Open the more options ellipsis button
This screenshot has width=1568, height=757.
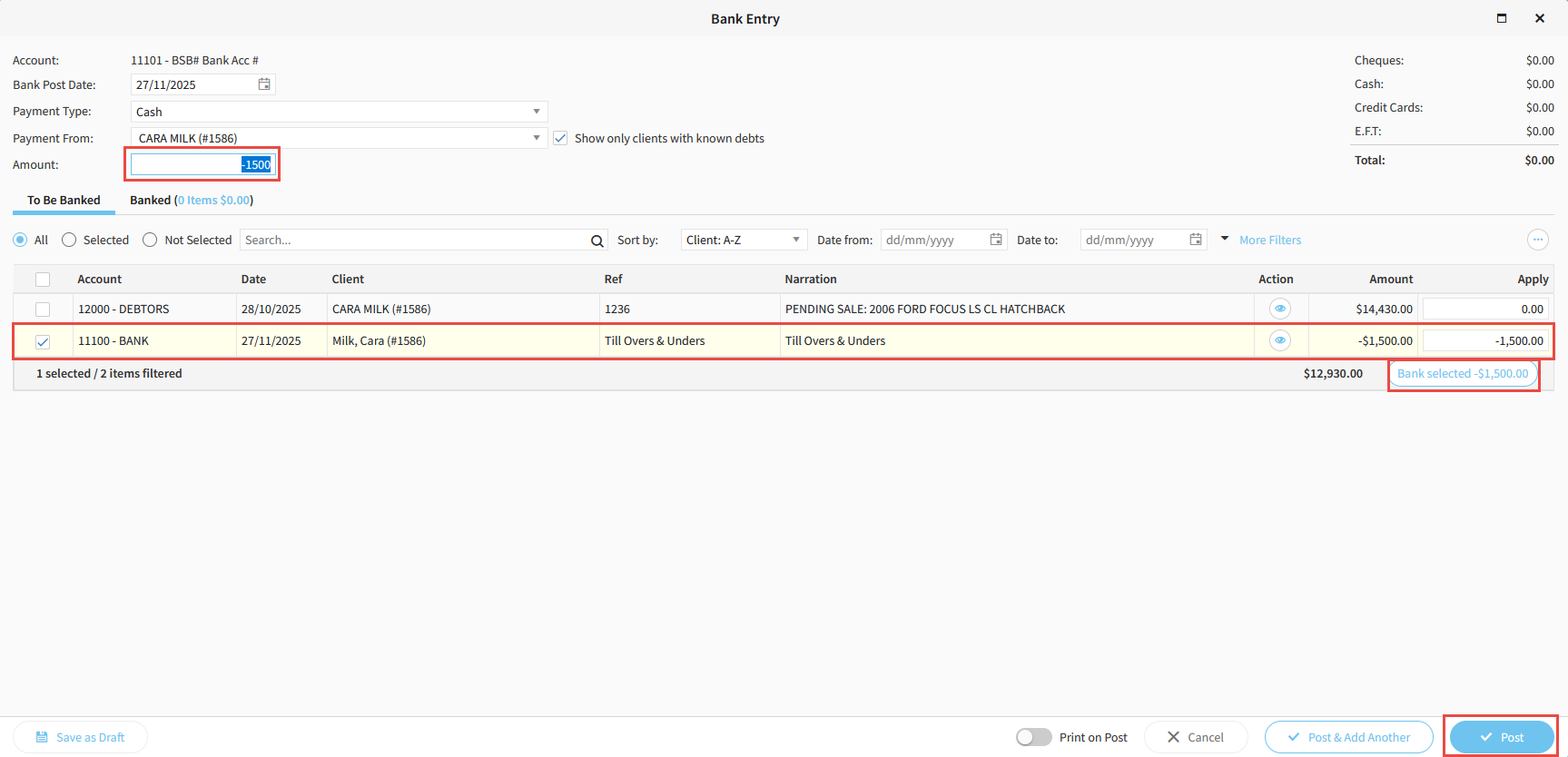(x=1537, y=240)
